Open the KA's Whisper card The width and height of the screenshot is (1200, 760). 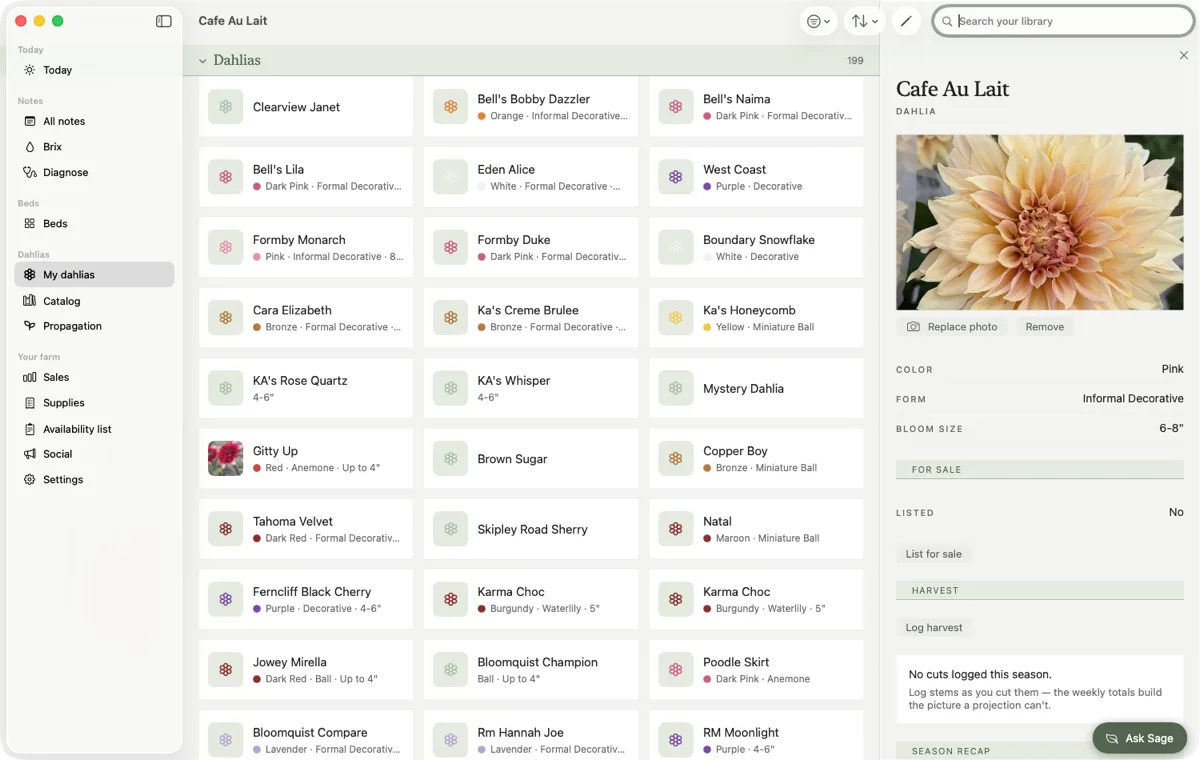(x=531, y=388)
